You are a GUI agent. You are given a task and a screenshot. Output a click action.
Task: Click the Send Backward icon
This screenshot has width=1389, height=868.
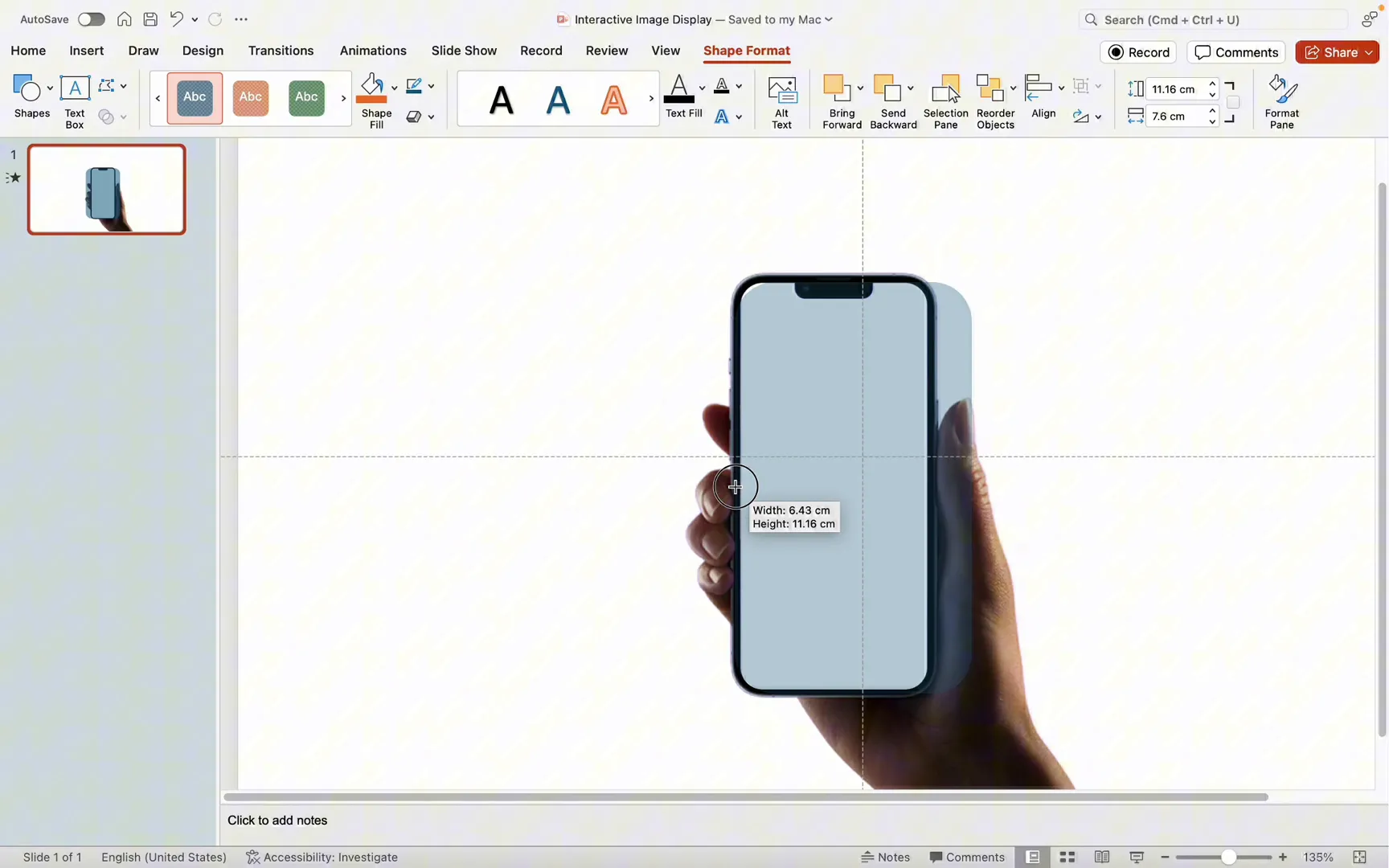point(887,88)
